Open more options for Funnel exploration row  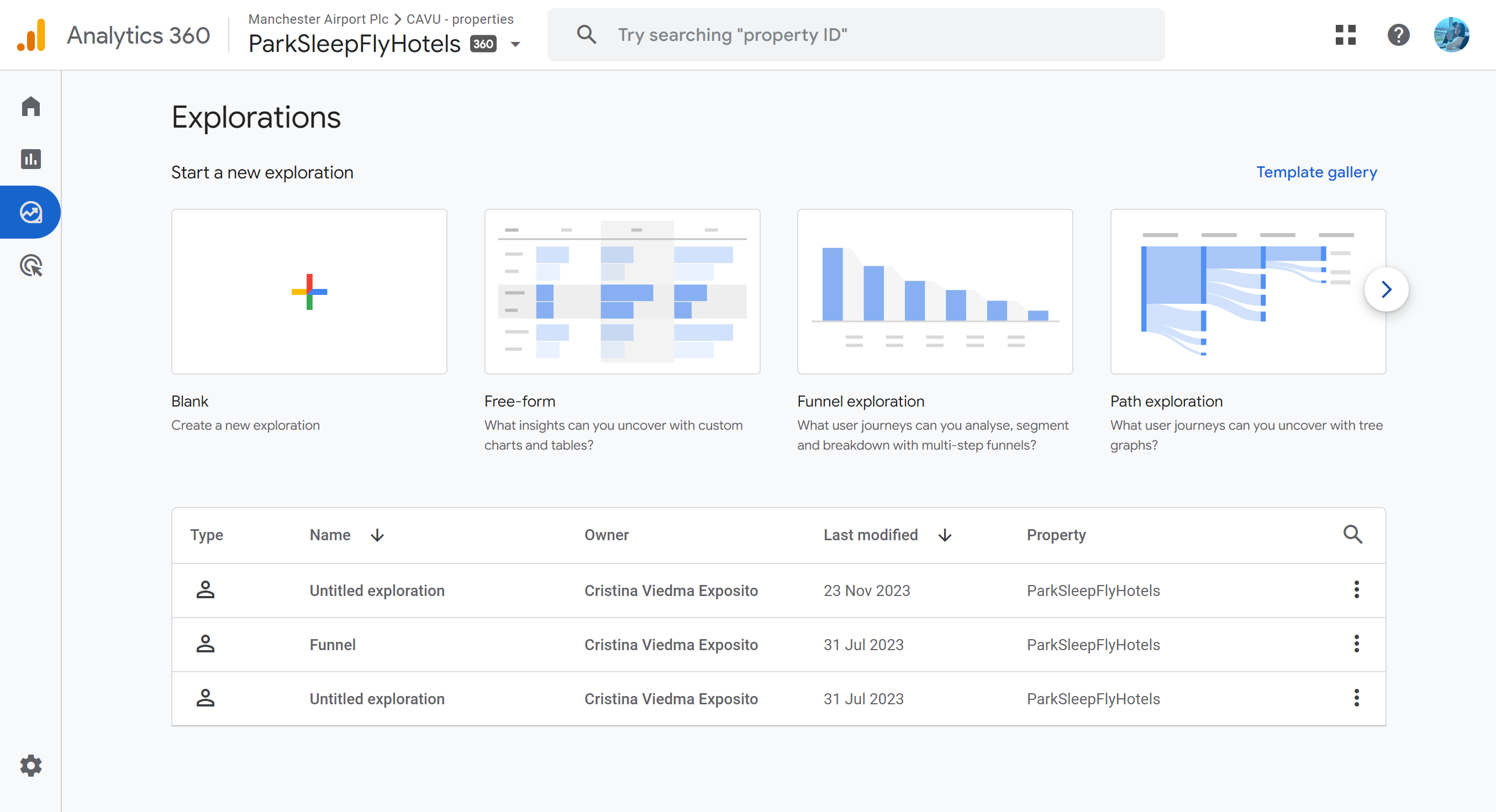pyautogui.click(x=1356, y=644)
